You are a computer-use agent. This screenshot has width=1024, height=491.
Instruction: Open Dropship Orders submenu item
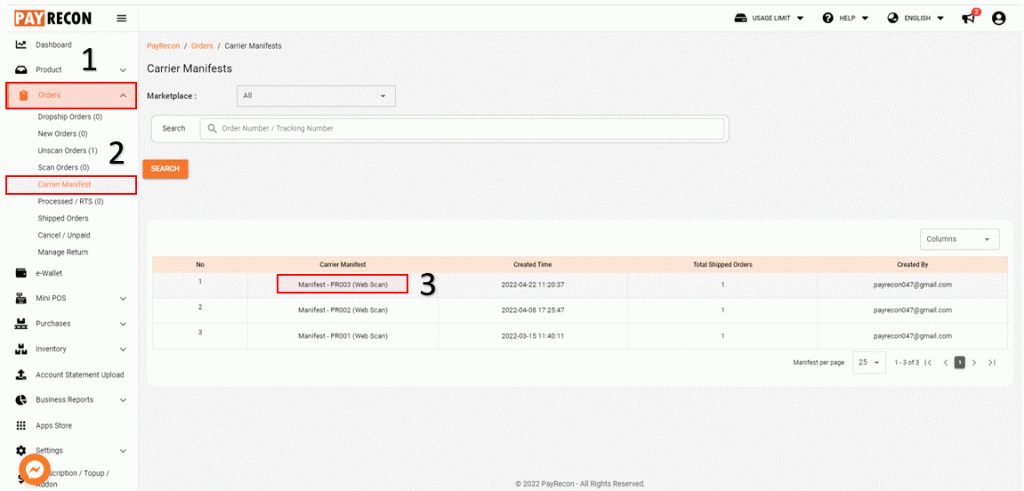70,117
